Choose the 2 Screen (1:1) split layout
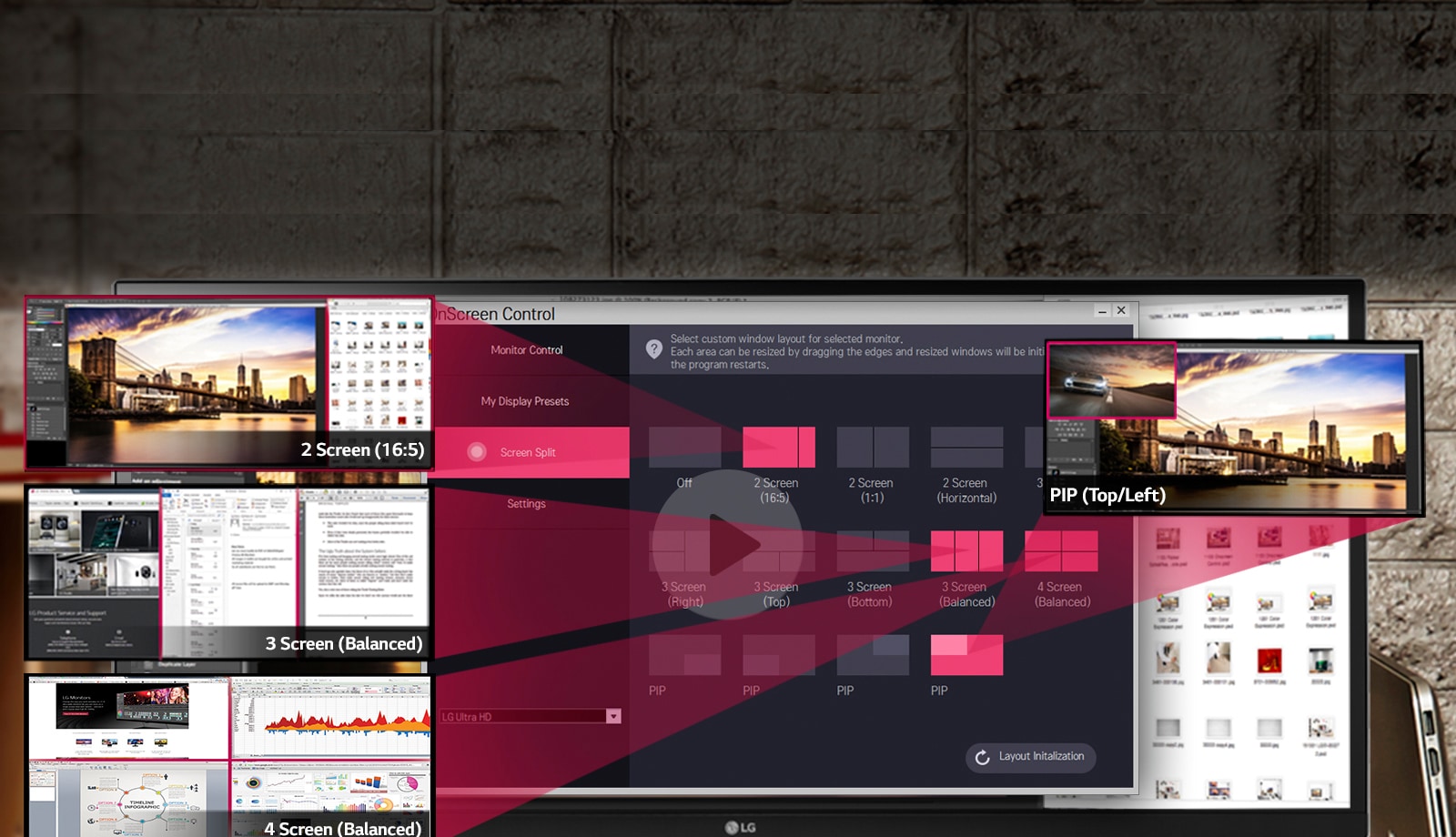Screen dimensions: 1456x837 [x=872, y=447]
